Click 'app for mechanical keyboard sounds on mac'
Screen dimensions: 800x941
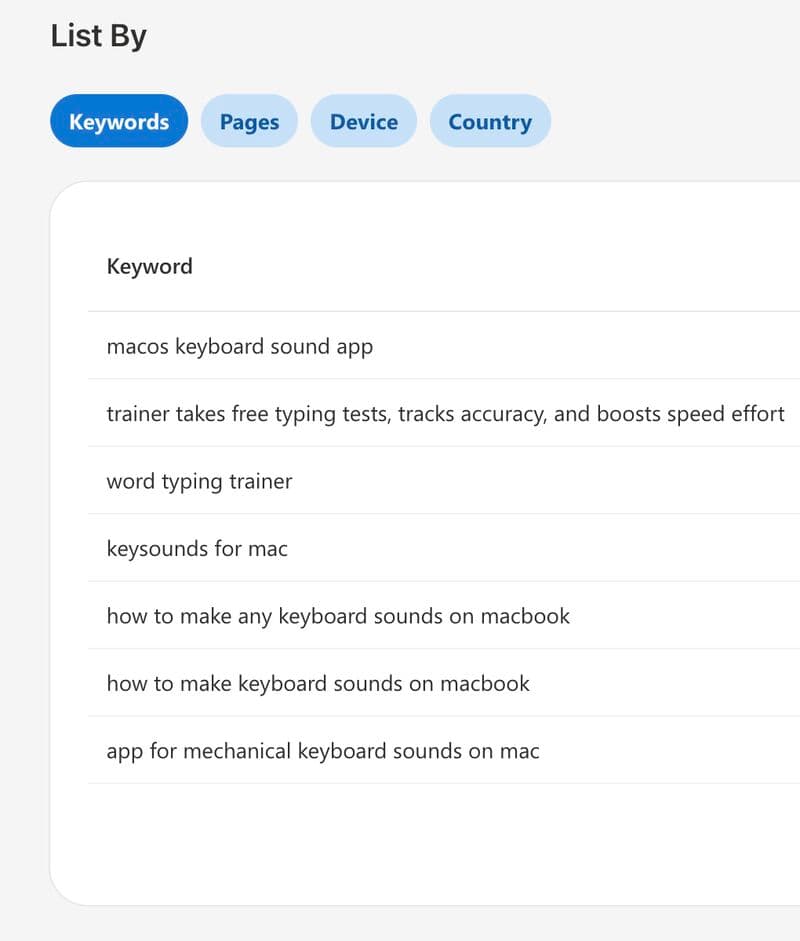[323, 751]
